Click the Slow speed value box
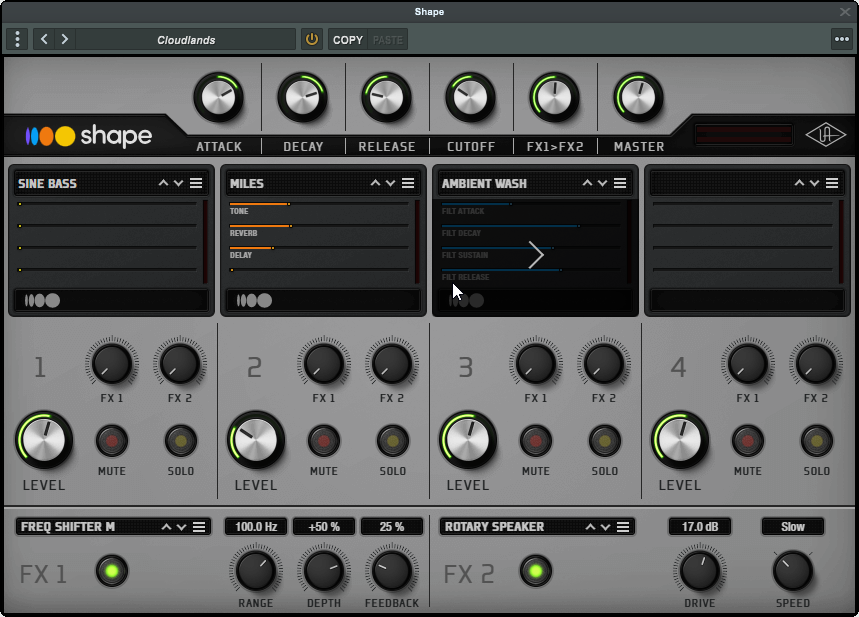This screenshot has width=859, height=617. click(x=792, y=527)
